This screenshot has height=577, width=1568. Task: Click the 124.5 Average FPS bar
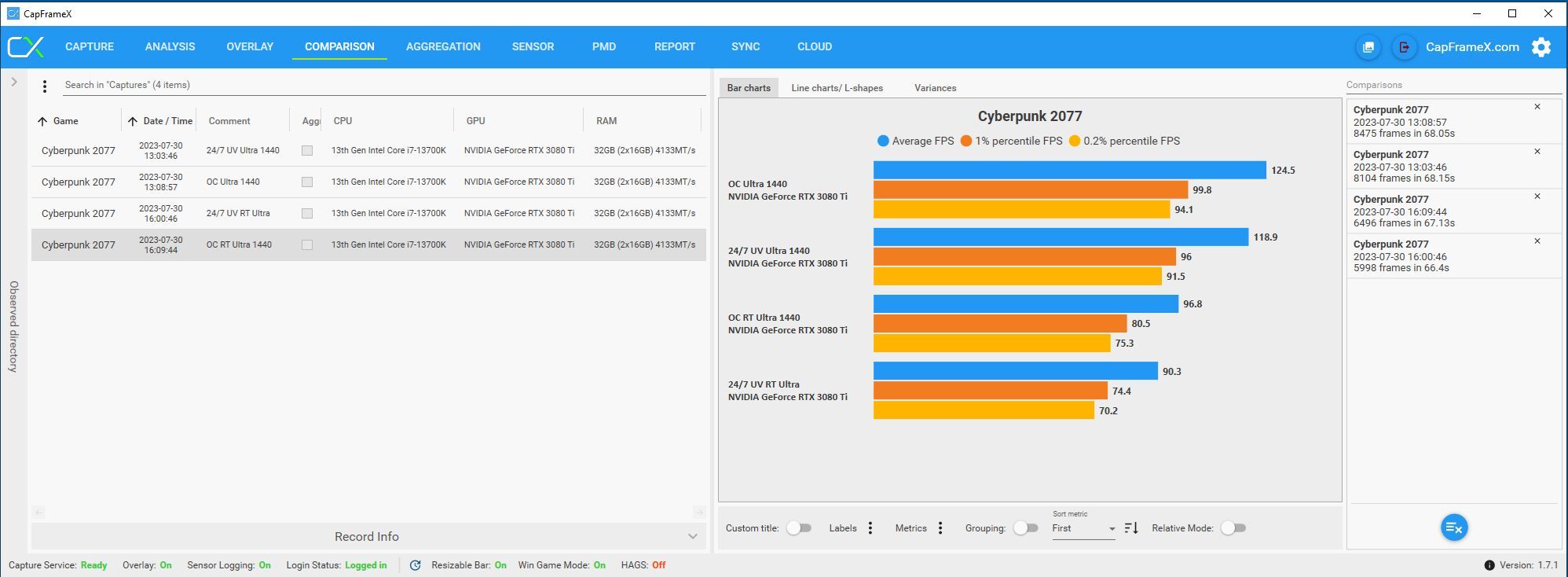1070,170
